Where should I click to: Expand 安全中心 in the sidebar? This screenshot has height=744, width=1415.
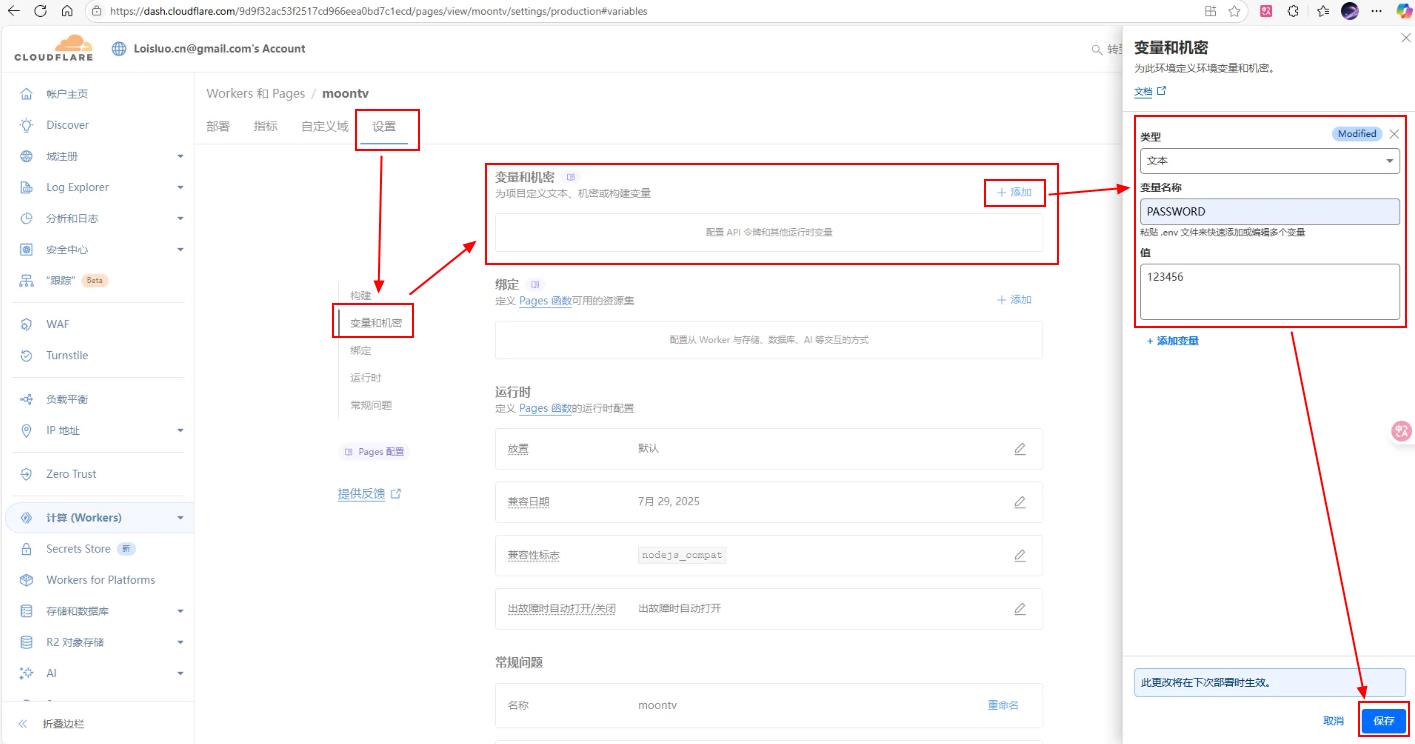click(x=181, y=249)
